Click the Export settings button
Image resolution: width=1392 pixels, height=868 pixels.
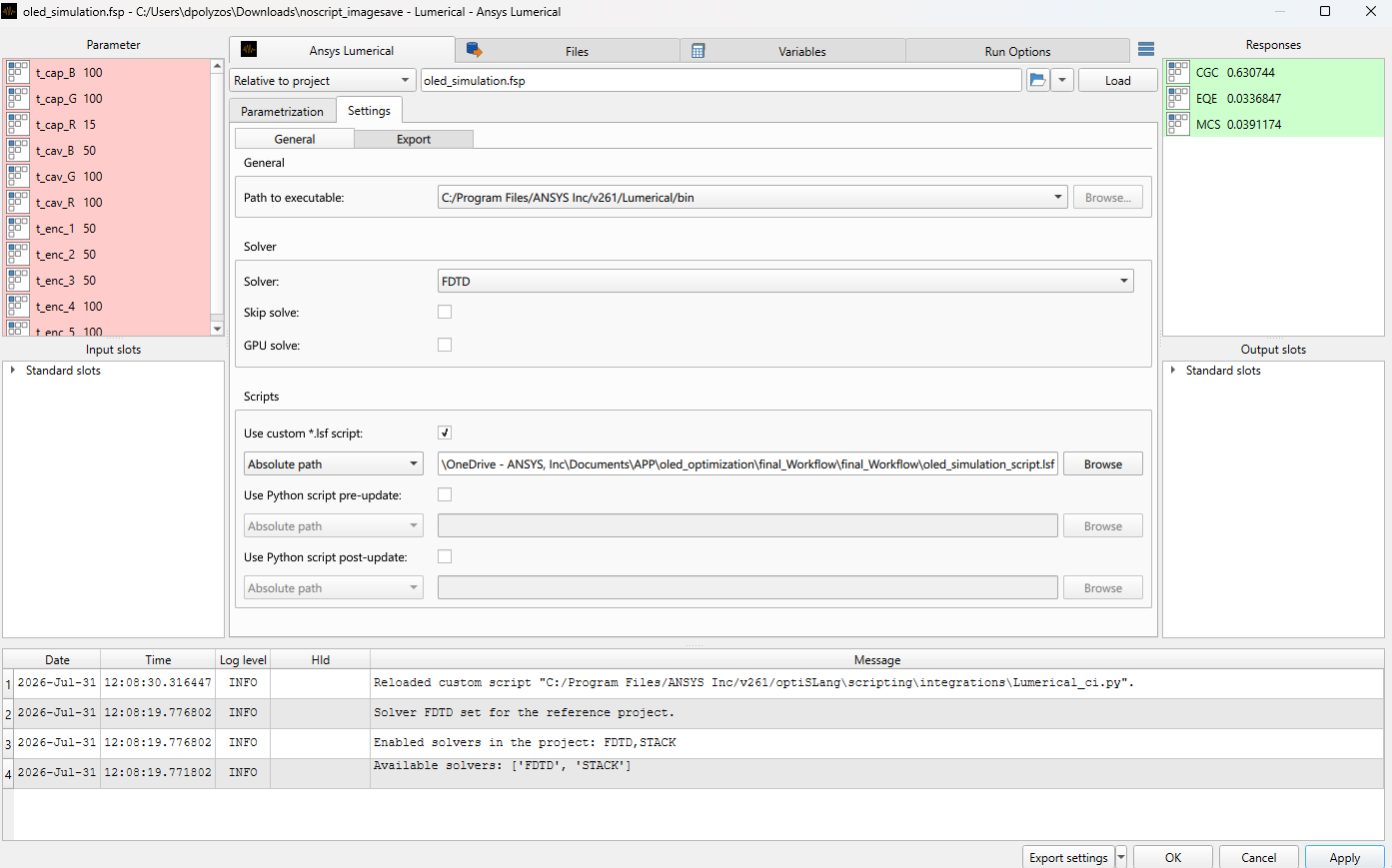pyautogui.click(x=1068, y=857)
